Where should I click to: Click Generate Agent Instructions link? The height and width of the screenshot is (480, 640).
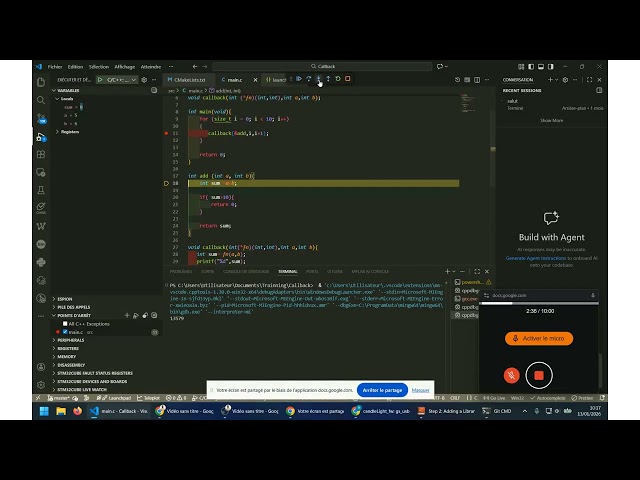click(536, 258)
